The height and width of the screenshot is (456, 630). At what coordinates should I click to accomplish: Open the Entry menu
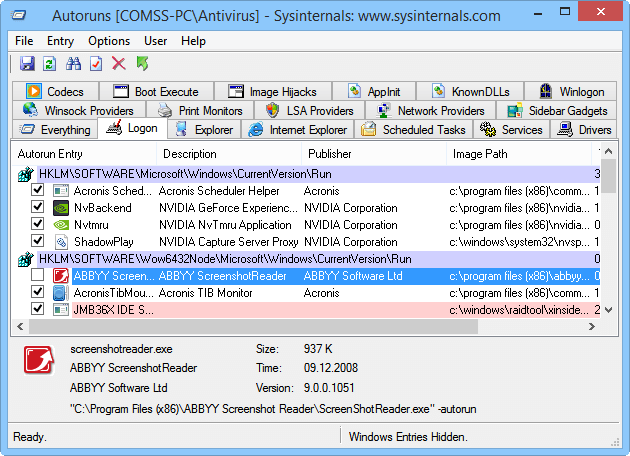click(60, 41)
